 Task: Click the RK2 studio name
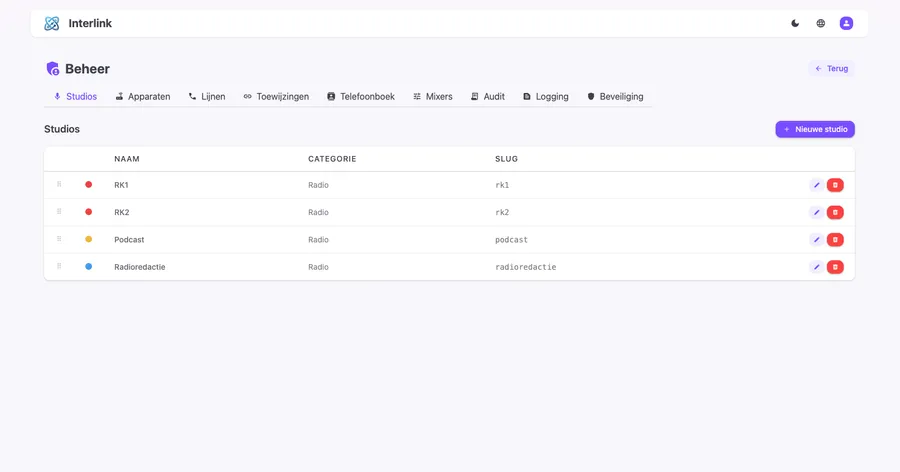click(x=122, y=212)
